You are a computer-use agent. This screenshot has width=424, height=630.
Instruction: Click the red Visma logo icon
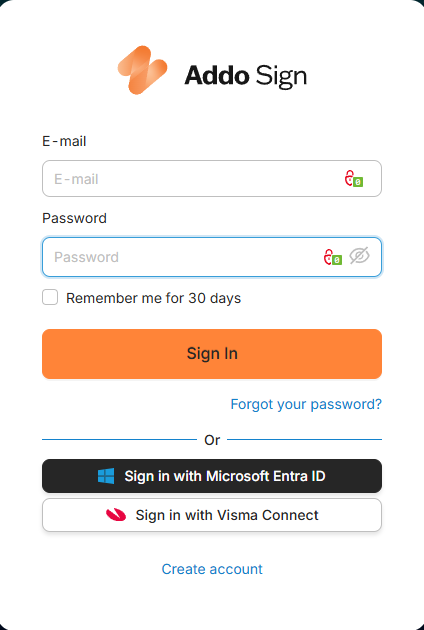(116, 515)
